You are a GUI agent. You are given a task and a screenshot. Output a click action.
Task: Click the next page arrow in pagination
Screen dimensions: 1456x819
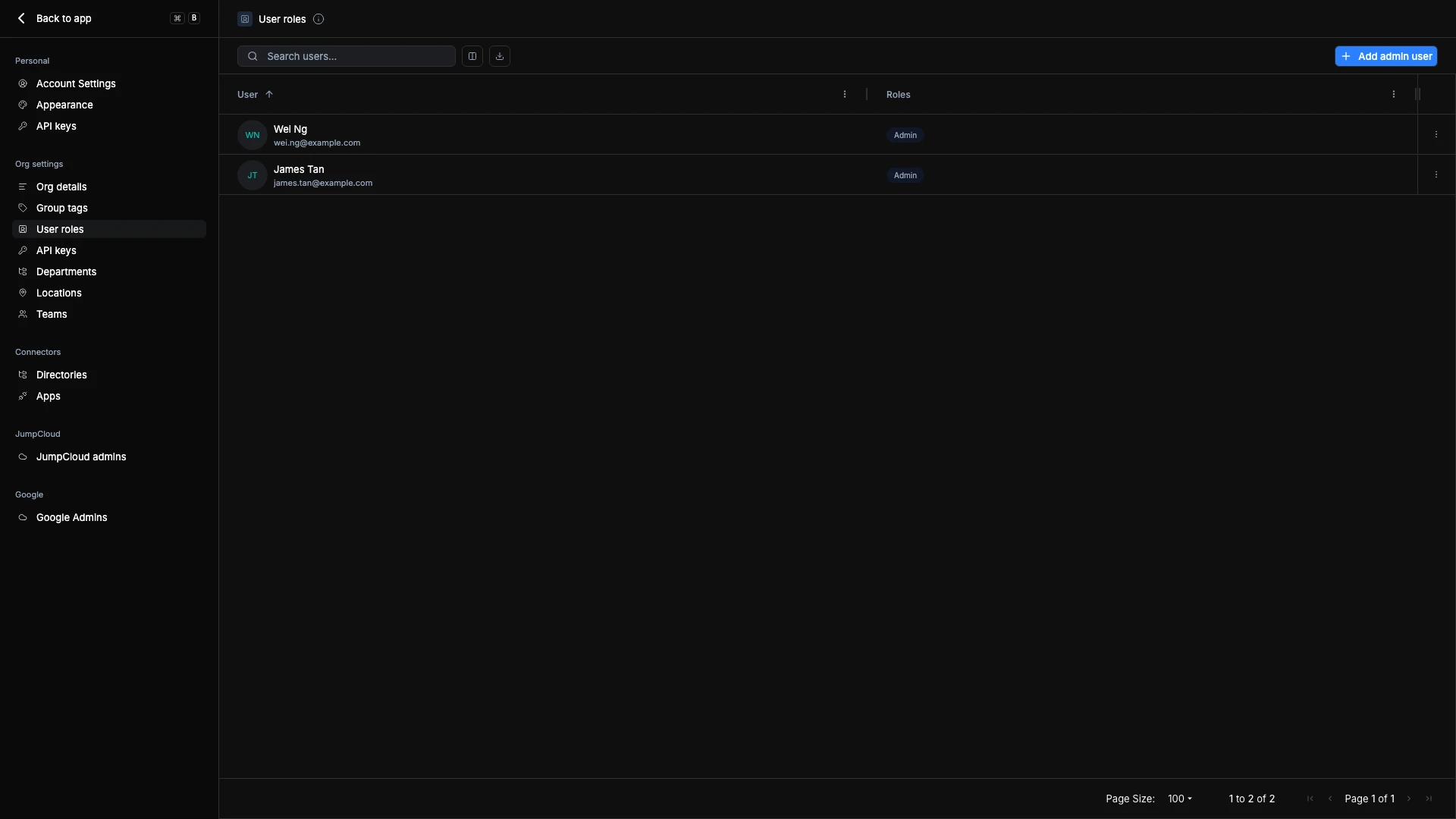coord(1409,799)
